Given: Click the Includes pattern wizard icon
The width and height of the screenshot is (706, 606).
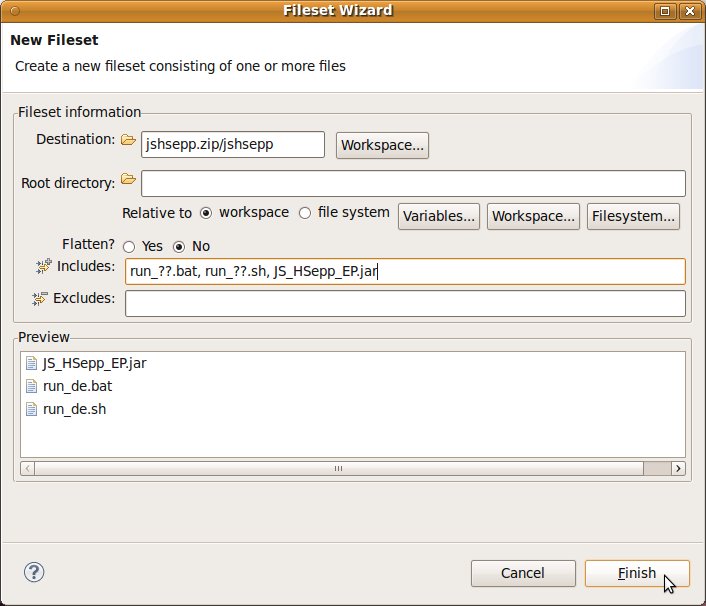Looking at the screenshot, I should (43, 267).
